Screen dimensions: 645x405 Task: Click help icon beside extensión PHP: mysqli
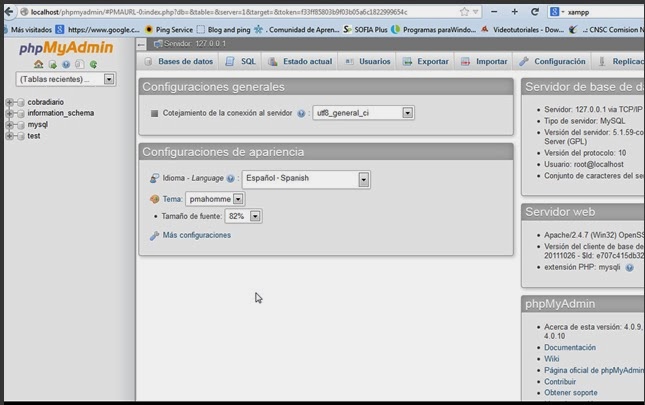pos(629,268)
